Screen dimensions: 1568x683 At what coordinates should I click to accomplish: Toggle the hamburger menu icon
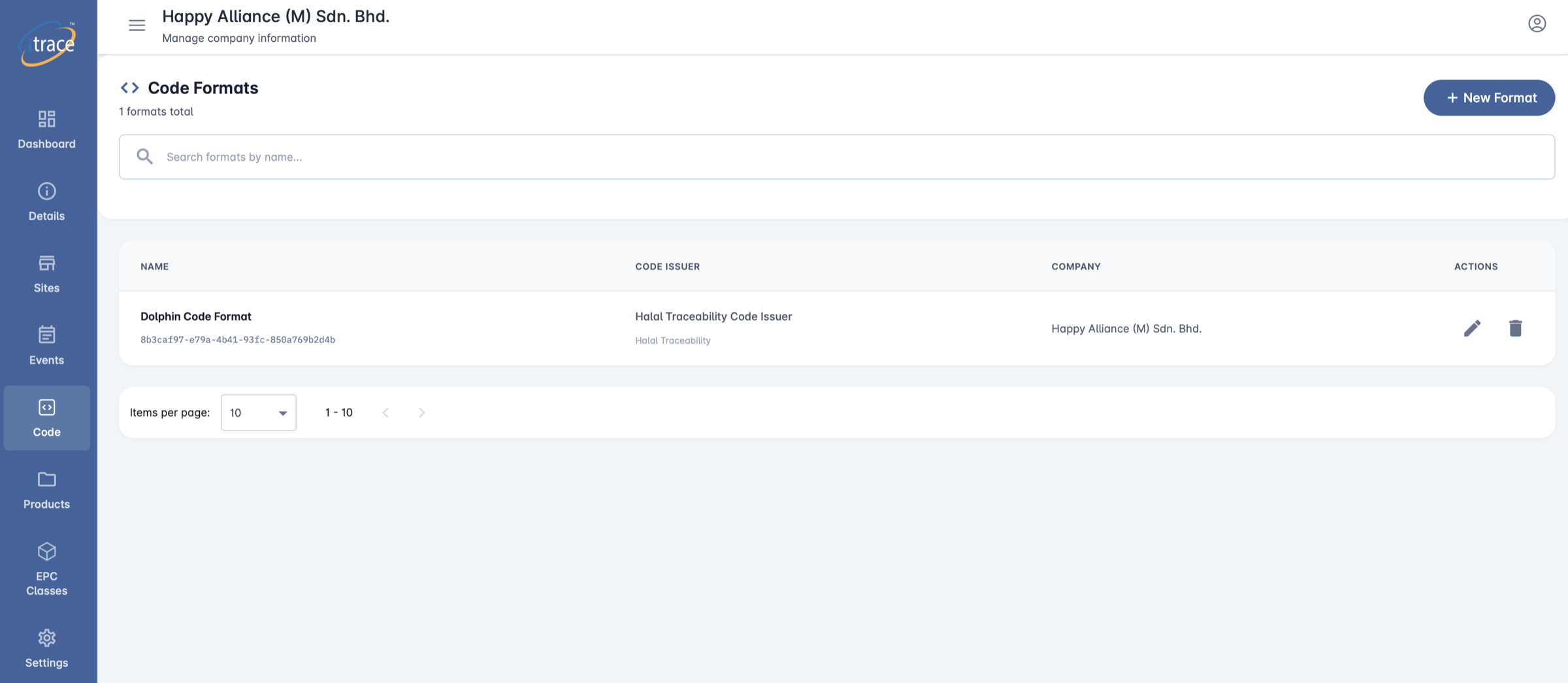[x=137, y=25]
